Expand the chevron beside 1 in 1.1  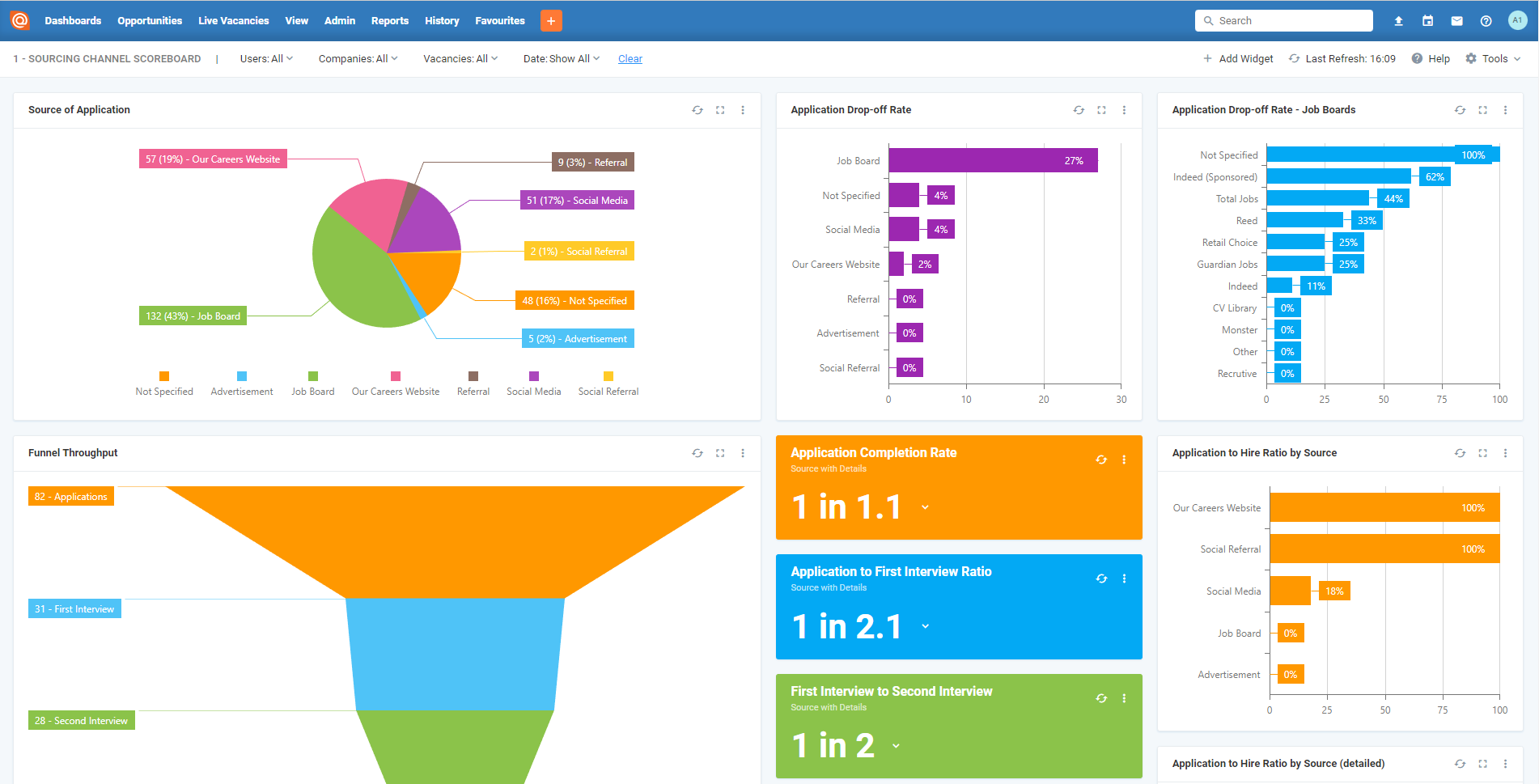925,508
